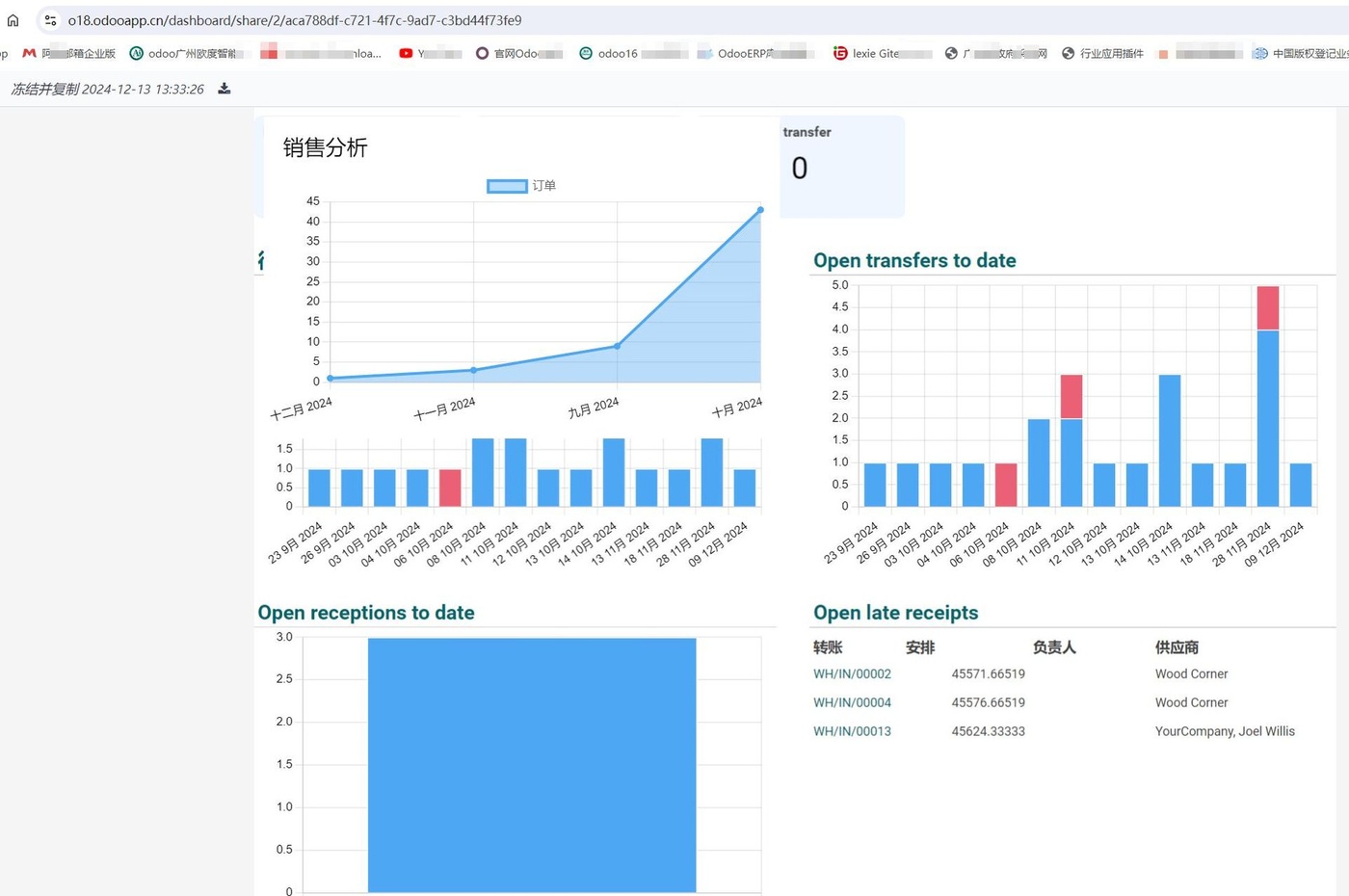The image size is (1349, 896).
Task: Click the download icon beside the timestamp
Action: click(x=225, y=89)
